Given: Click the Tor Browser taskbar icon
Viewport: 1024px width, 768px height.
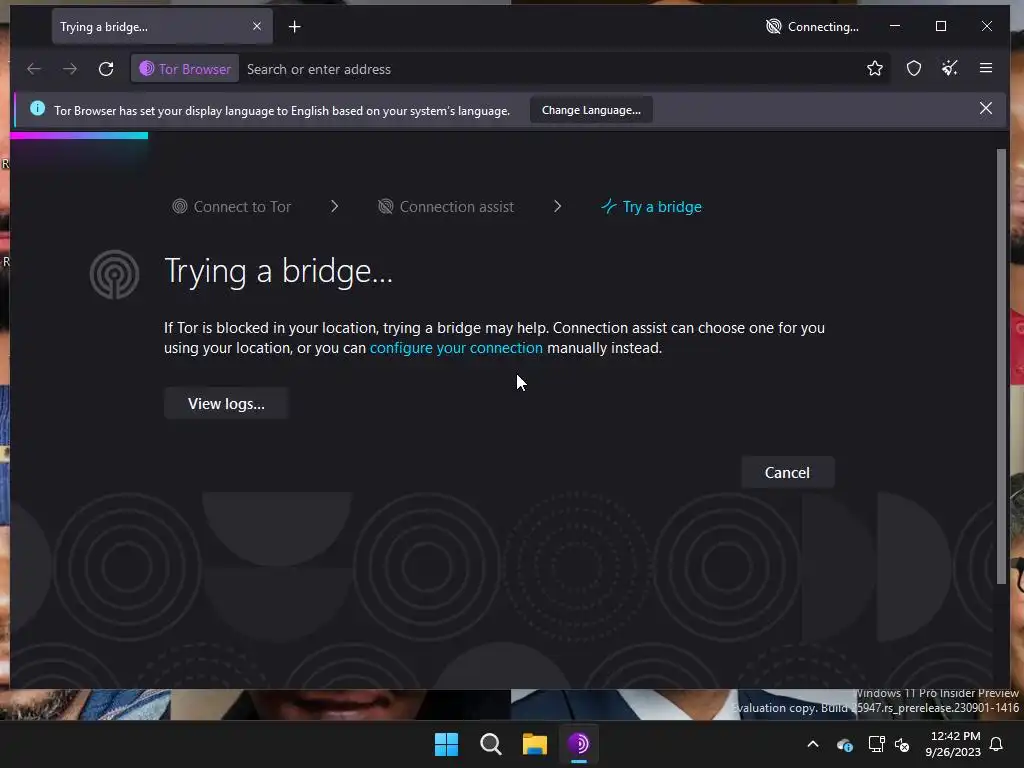Looking at the screenshot, I should tap(579, 744).
